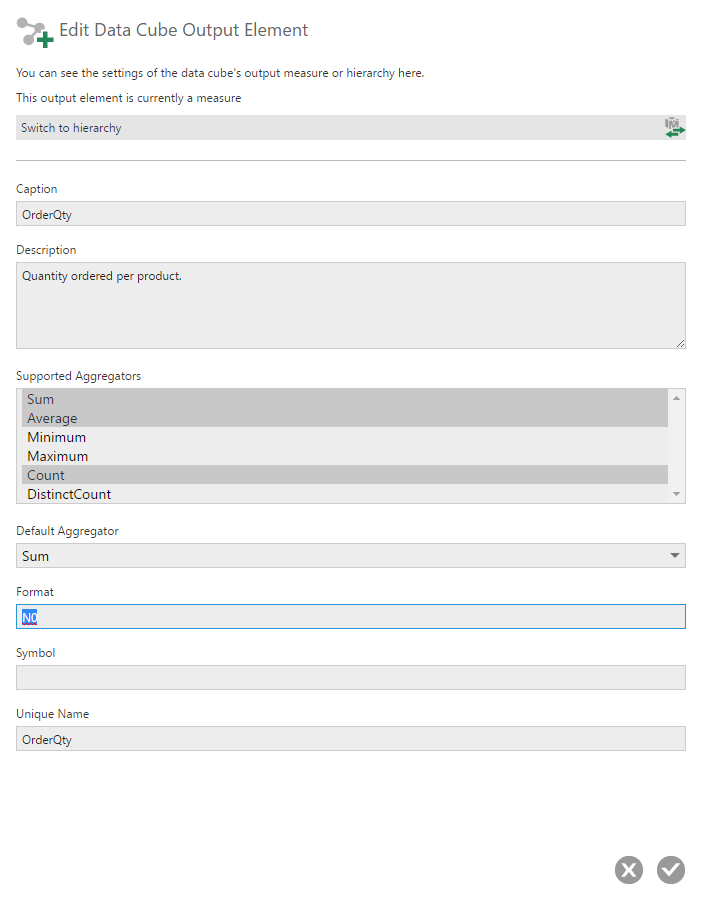Select the DistinctCount aggregator

click(x=344, y=494)
